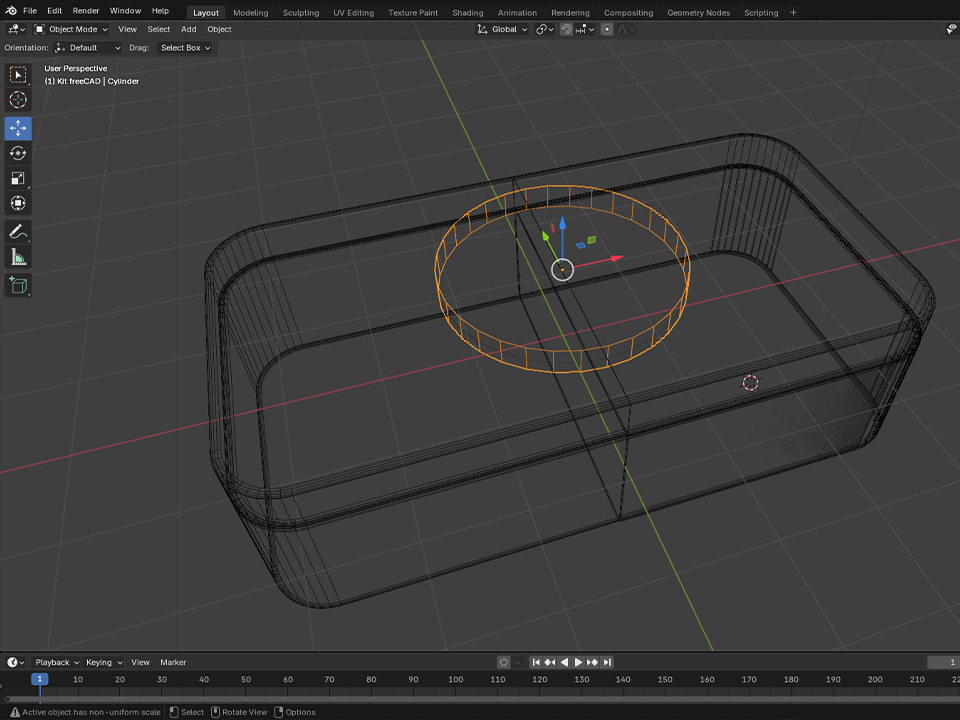Pick the Scale tool
The image size is (960, 720).
point(18,178)
